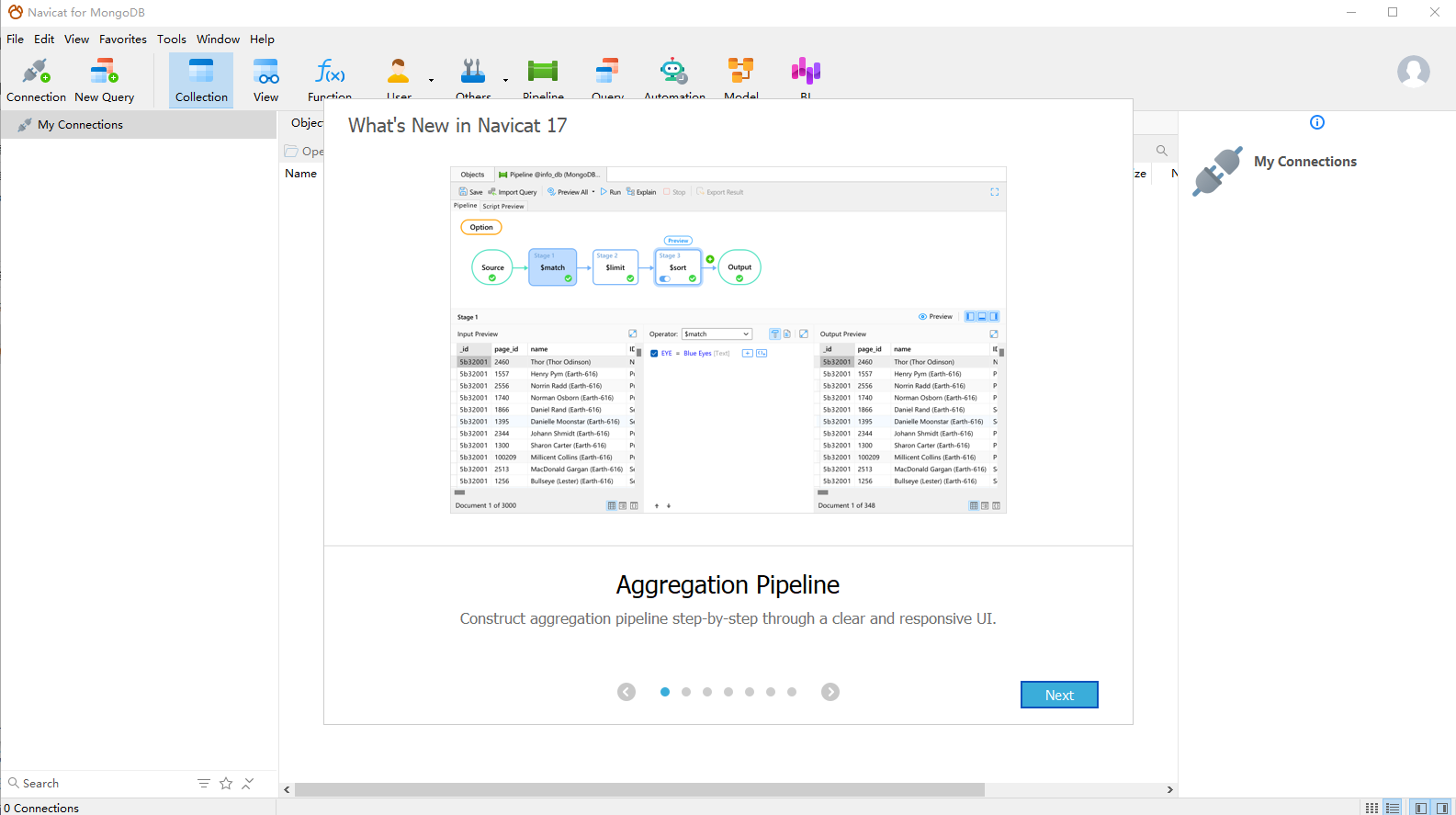
Task: Open the Tools menu
Action: [x=171, y=40]
